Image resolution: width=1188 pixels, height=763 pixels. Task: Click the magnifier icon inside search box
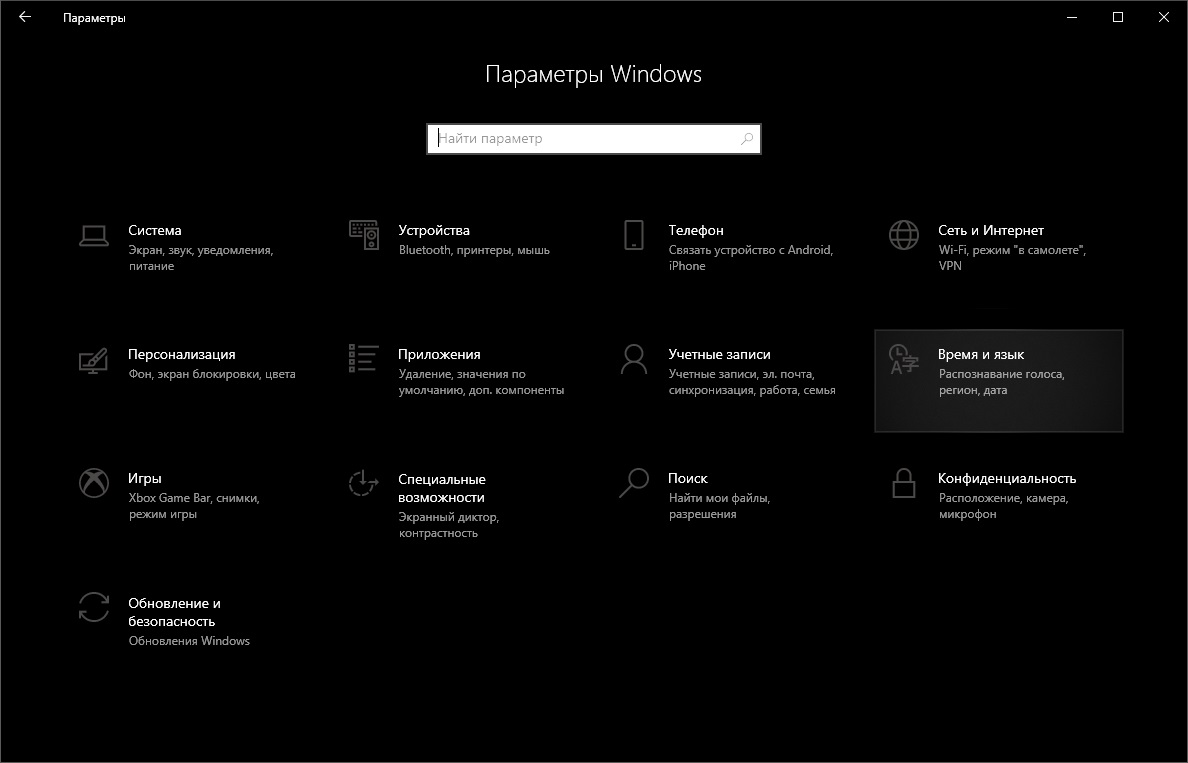(x=747, y=139)
